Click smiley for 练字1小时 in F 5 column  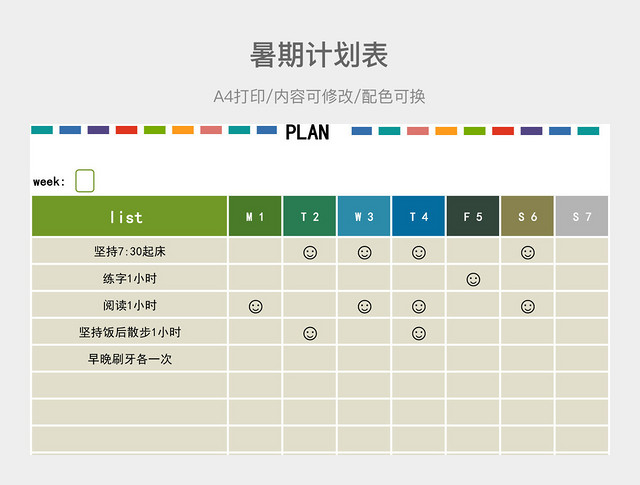pos(473,279)
